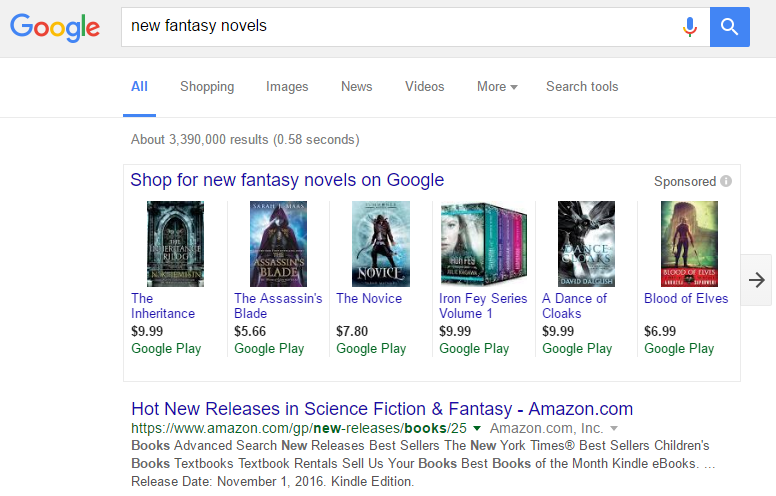This screenshot has width=776, height=496.
Task: Open The Novice title link
Action: [369, 298]
